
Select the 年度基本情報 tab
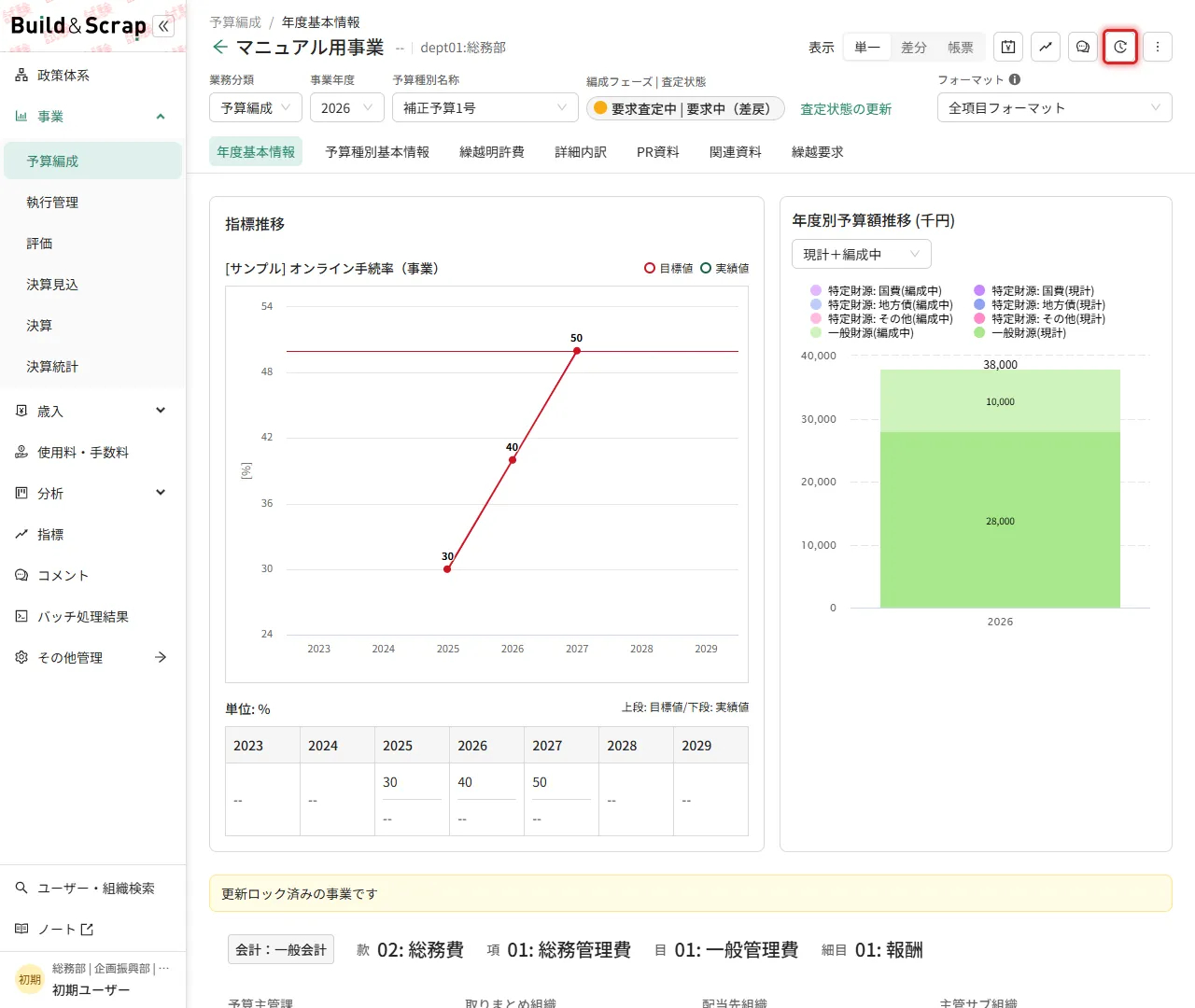(256, 151)
